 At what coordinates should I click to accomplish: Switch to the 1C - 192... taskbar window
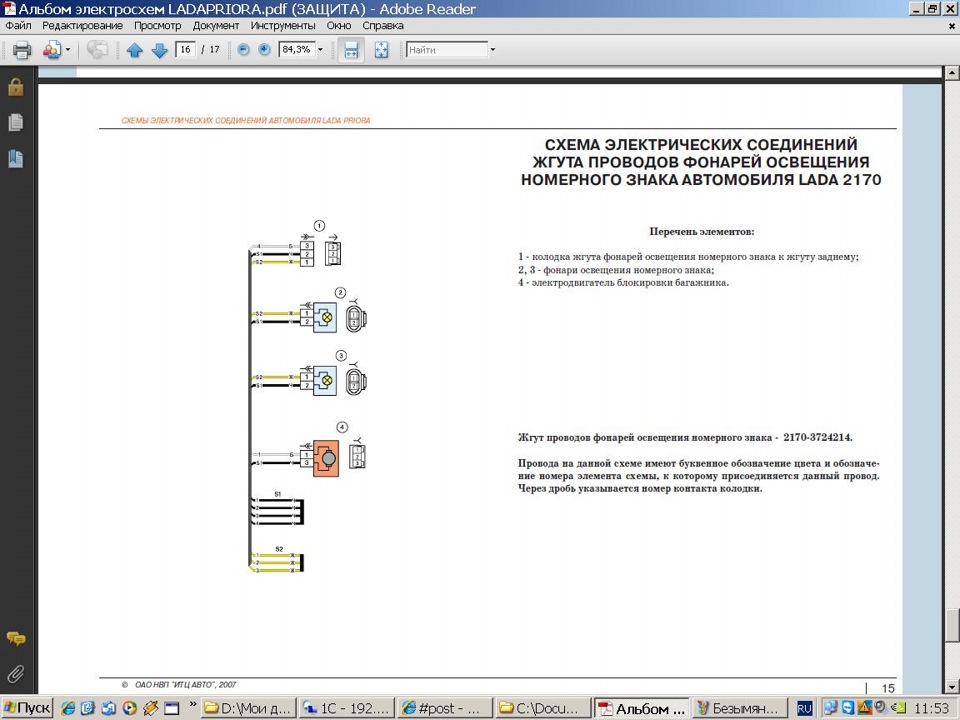[x=348, y=708]
